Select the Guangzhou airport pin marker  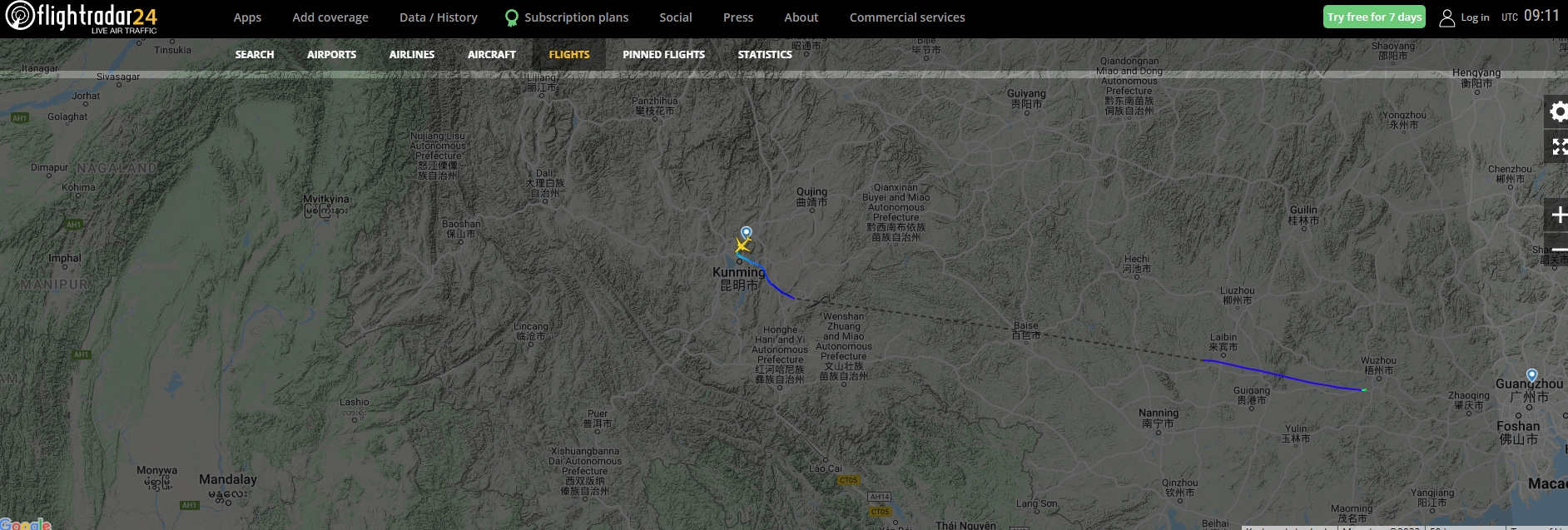point(1531,376)
